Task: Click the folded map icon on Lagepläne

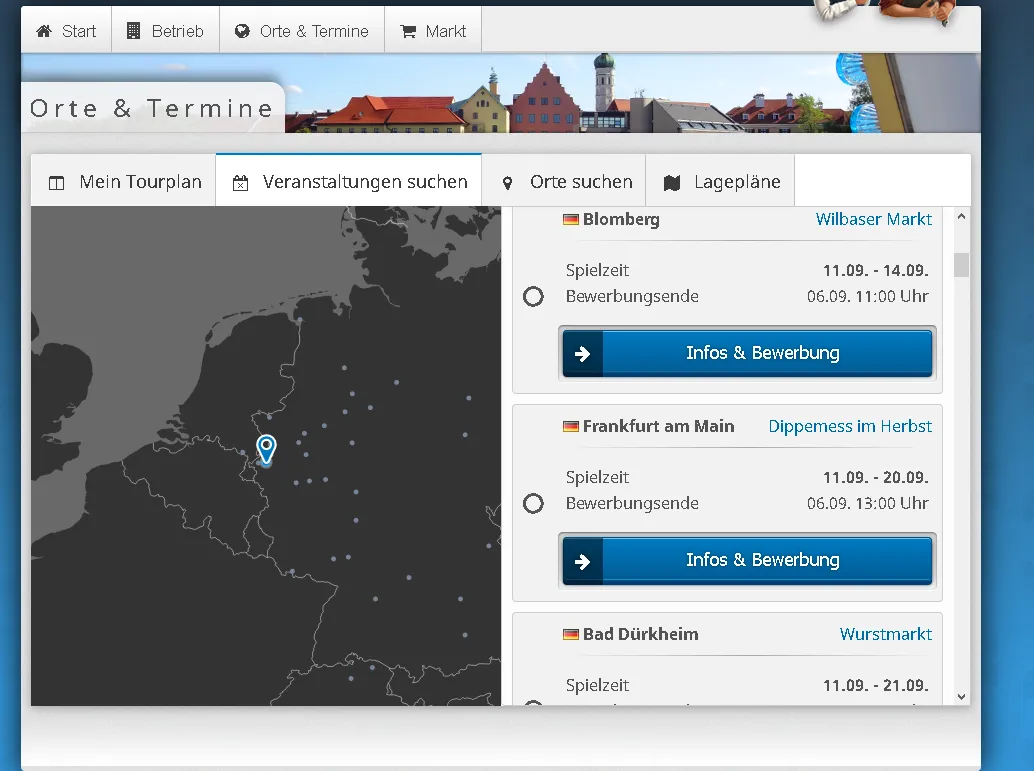Action: tap(672, 183)
